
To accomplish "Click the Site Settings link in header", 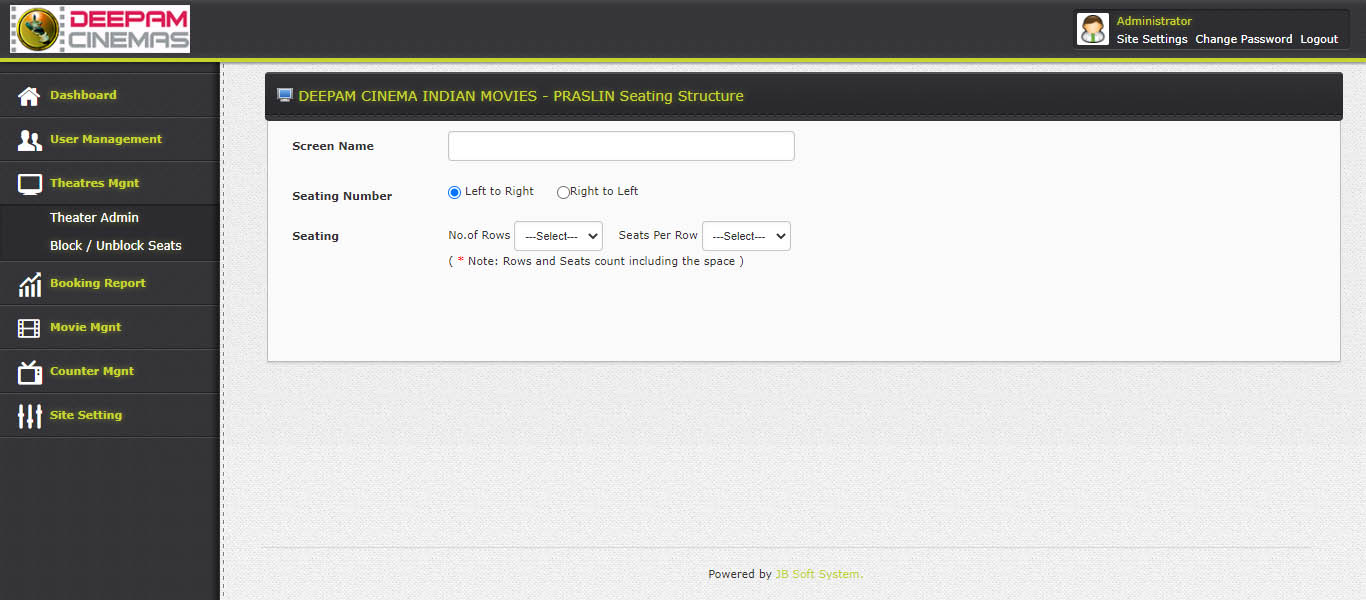I will click(x=1152, y=39).
